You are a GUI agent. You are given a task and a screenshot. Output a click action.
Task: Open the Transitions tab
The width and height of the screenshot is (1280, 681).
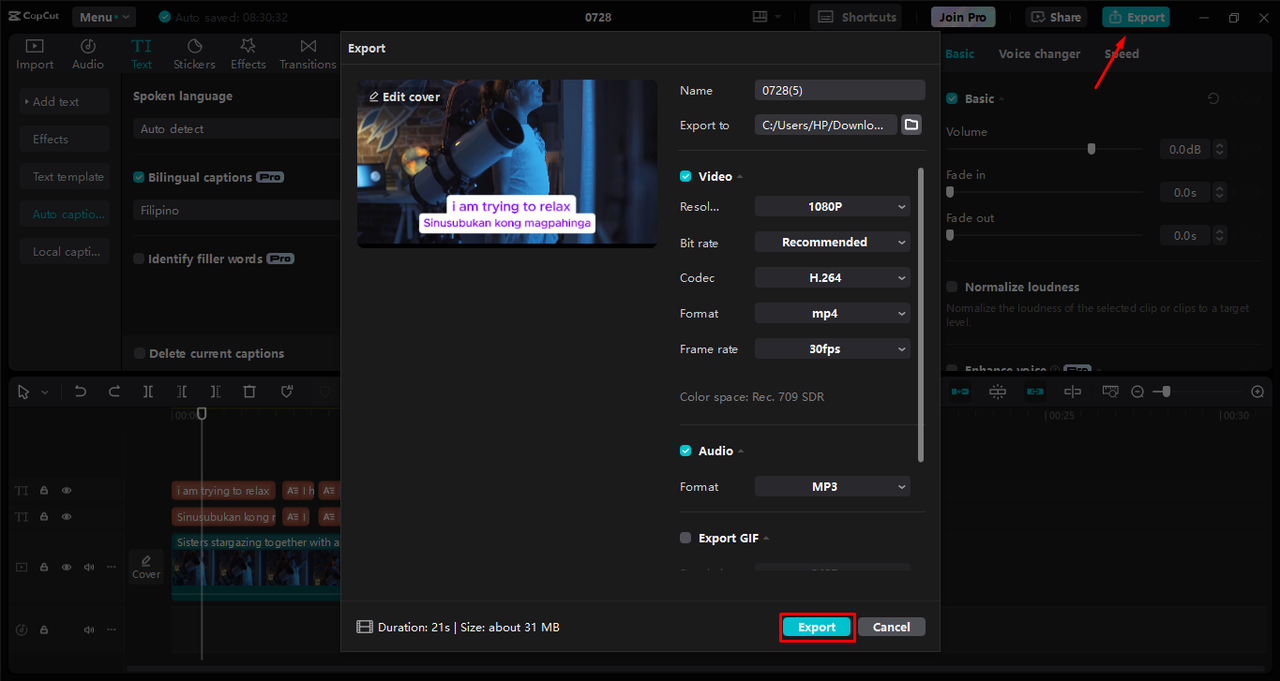308,54
